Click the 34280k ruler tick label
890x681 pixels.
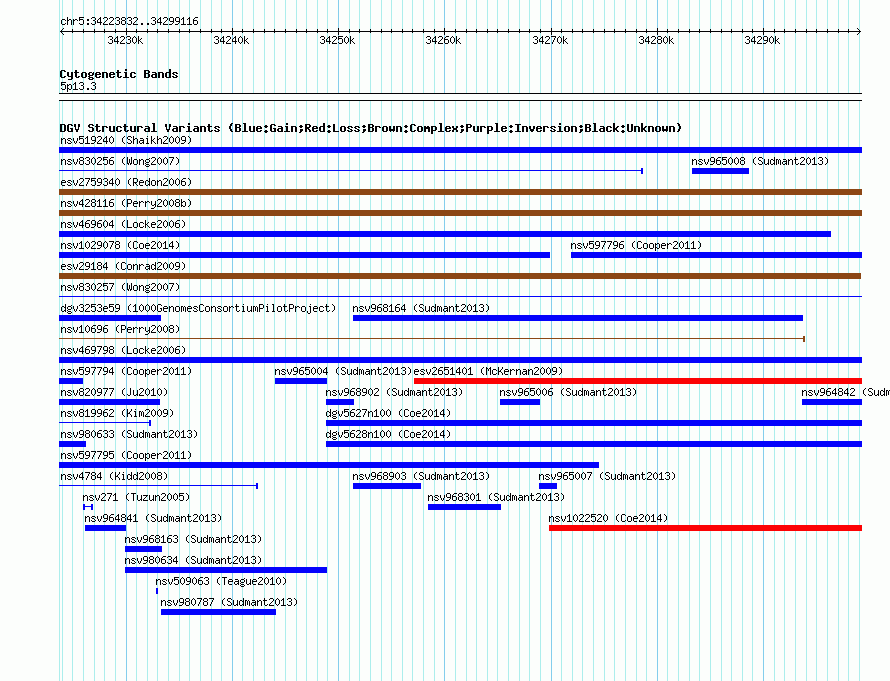pos(656,40)
